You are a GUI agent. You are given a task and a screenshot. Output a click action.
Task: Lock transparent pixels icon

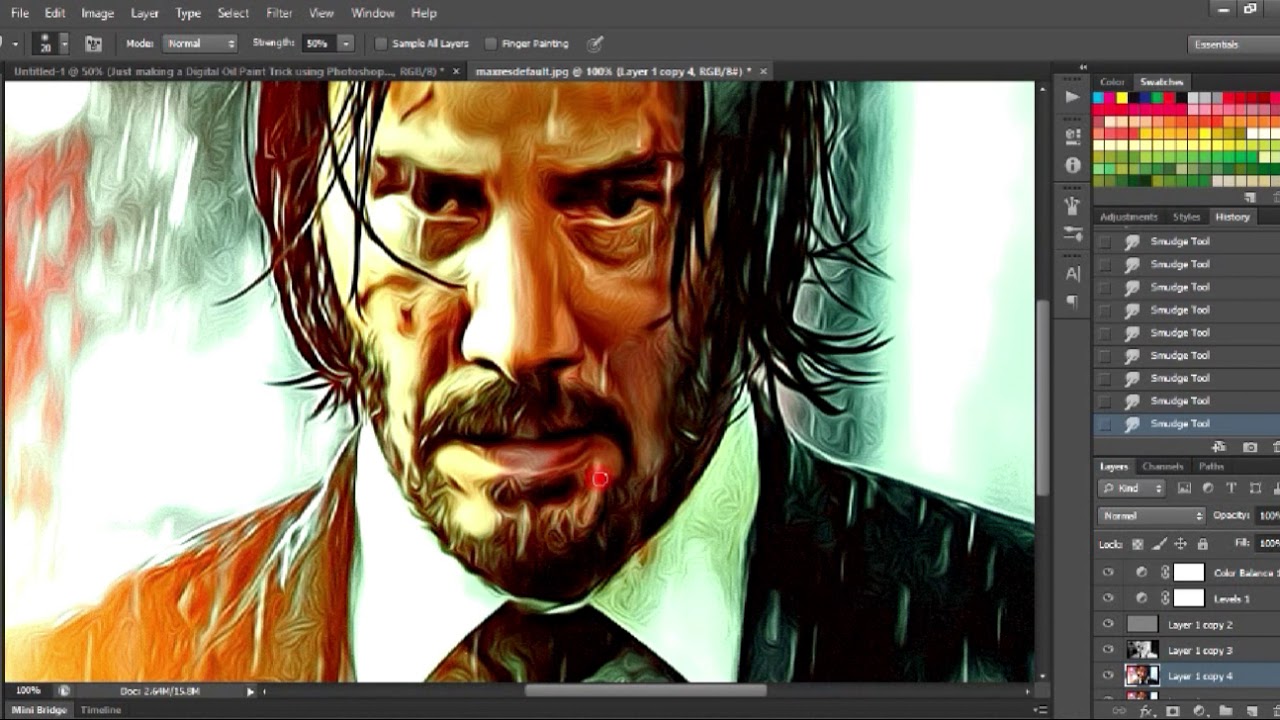(1138, 544)
